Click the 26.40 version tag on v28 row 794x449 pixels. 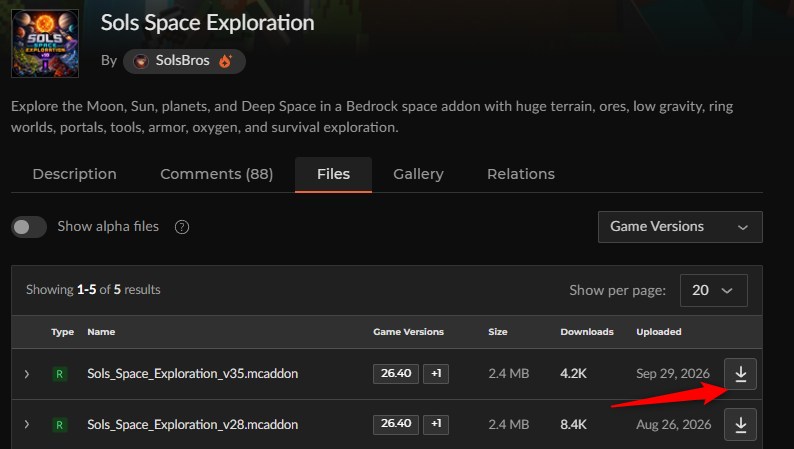point(396,424)
